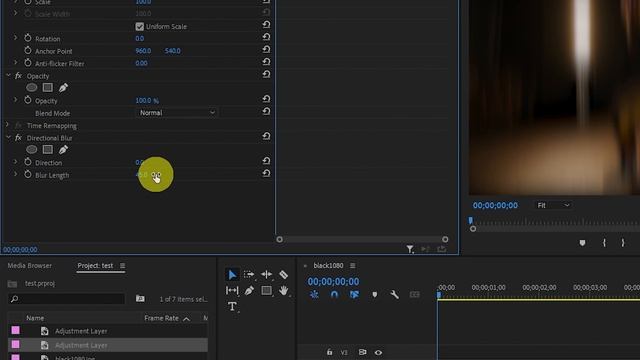
Task: Mark In point in Program Monitor
Action: click(x=604, y=243)
